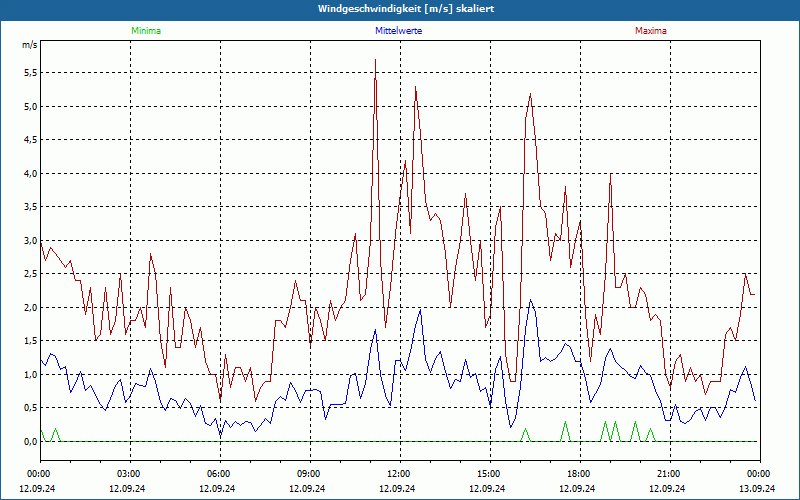Click the 13.09.24 date label
Screen dimensions: 800x500
click(758, 488)
